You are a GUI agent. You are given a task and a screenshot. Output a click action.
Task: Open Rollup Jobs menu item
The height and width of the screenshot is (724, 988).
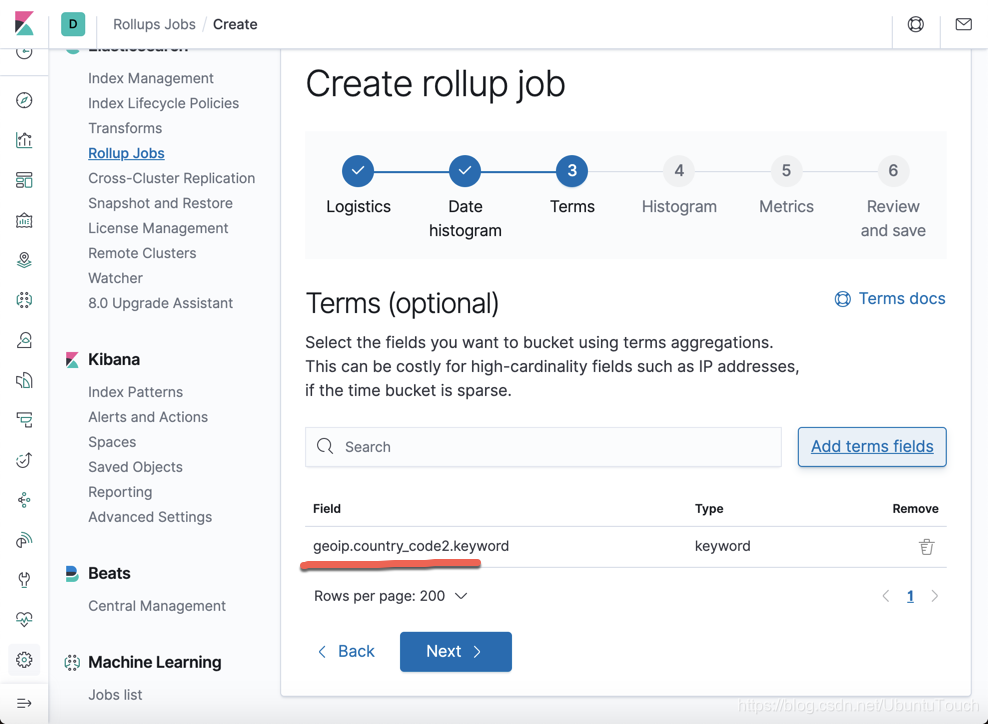[126, 153]
